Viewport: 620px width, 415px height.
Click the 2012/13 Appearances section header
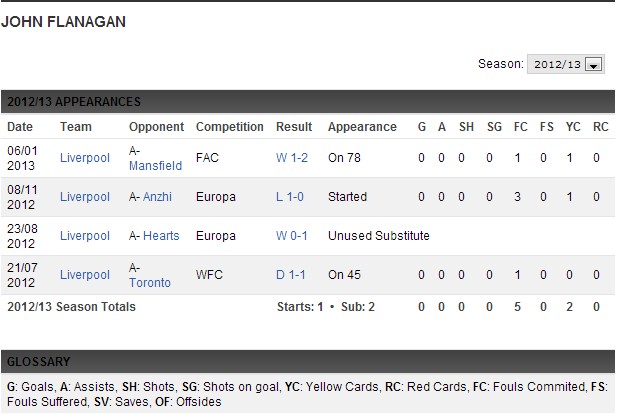click(x=308, y=102)
